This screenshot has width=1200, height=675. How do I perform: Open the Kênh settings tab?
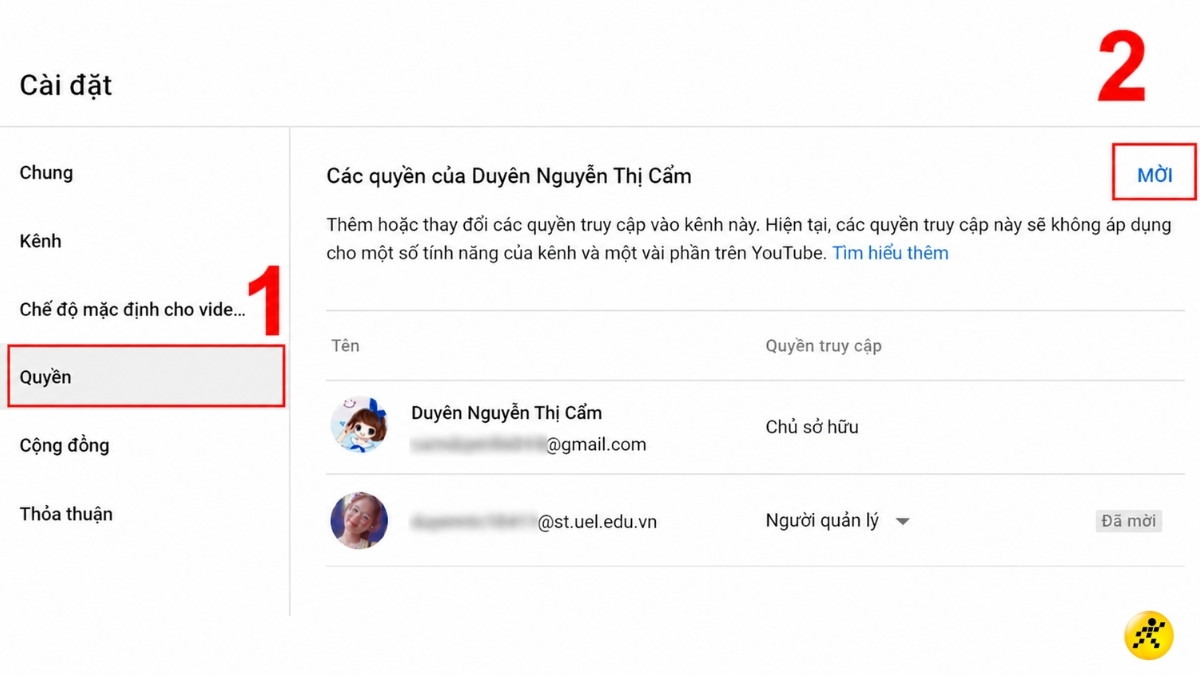click(41, 241)
